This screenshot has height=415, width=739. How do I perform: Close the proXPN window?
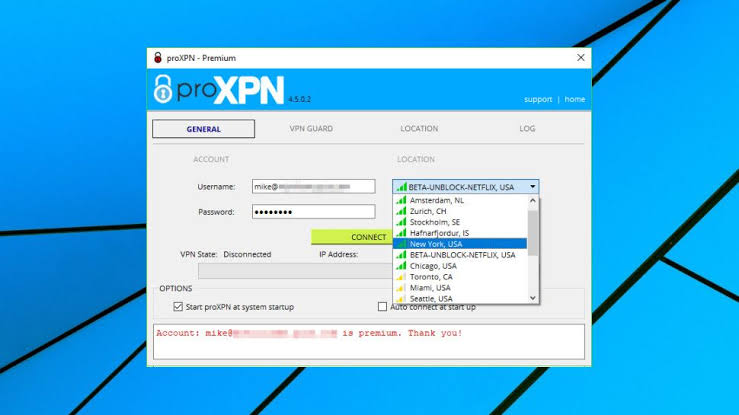point(581,57)
